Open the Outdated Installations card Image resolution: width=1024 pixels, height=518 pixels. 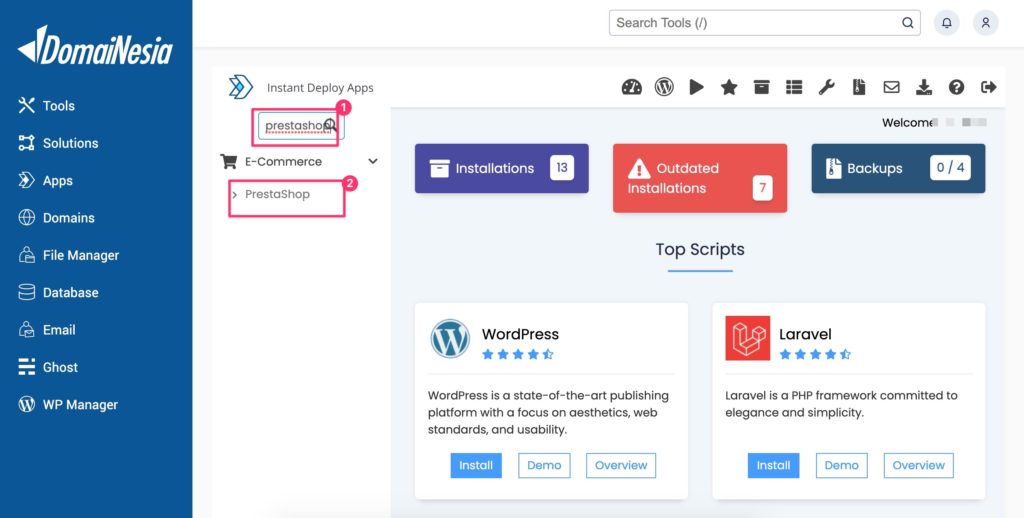click(700, 178)
